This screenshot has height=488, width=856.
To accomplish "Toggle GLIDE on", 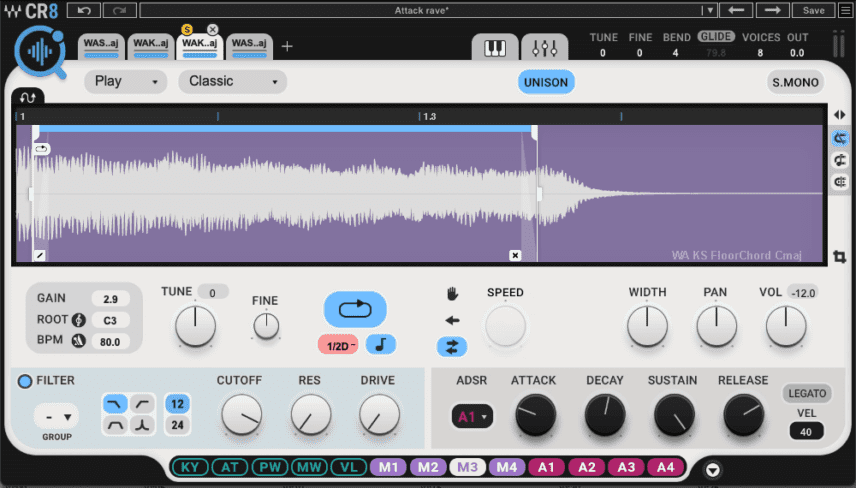I will (716, 37).
